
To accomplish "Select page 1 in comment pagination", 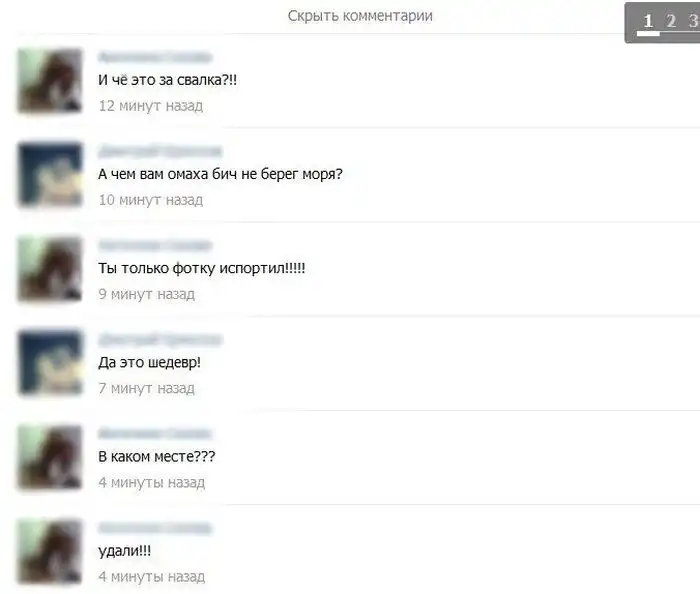I will pos(648,21).
